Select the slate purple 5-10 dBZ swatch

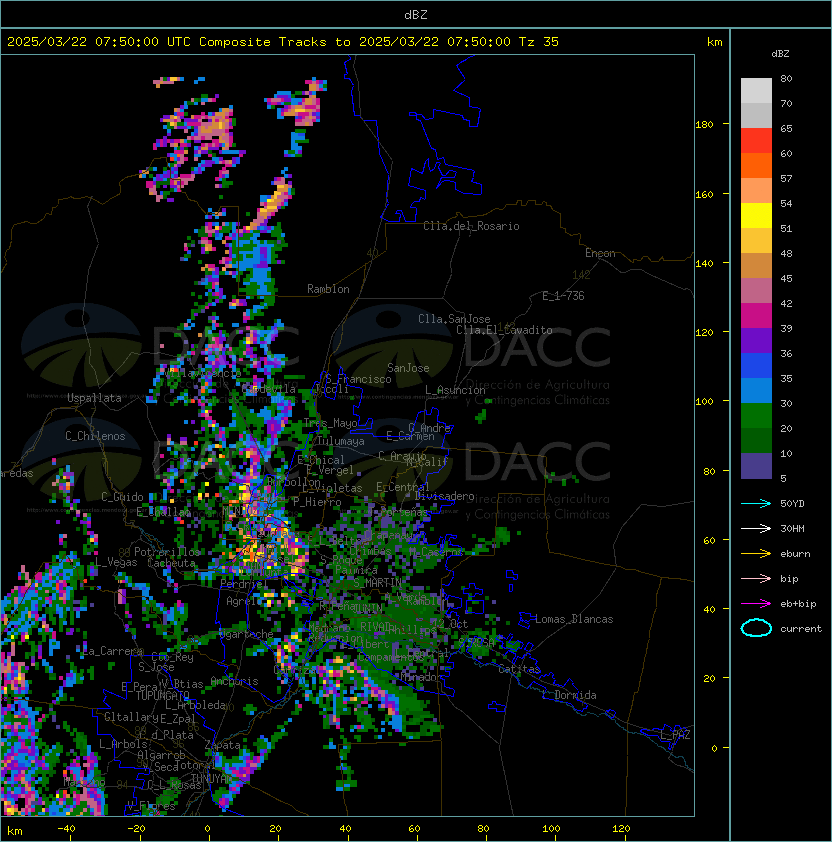pyautogui.click(x=756, y=466)
